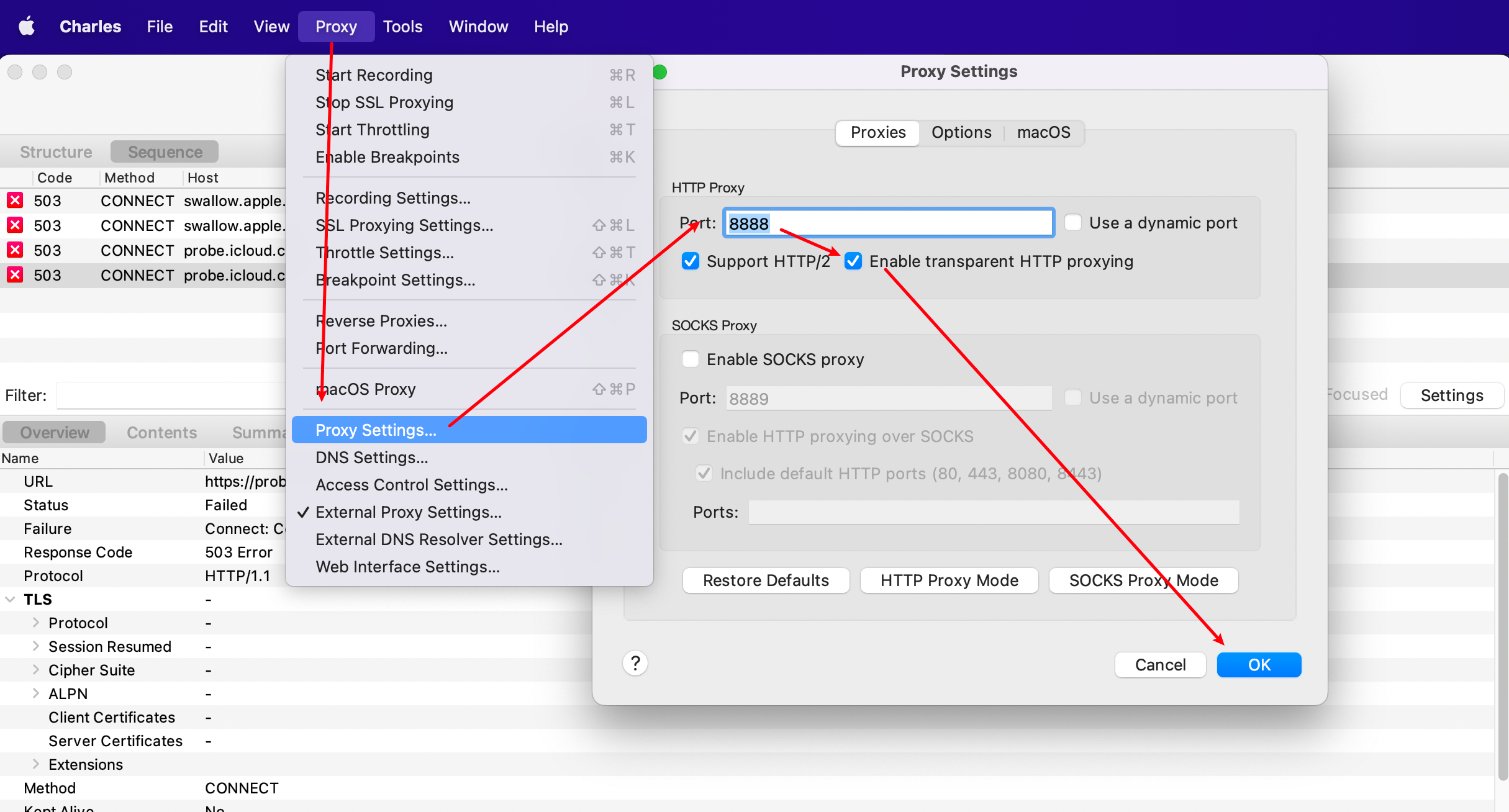Open the Charles application menu
This screenshot has height=812, width=1509.
91,27
